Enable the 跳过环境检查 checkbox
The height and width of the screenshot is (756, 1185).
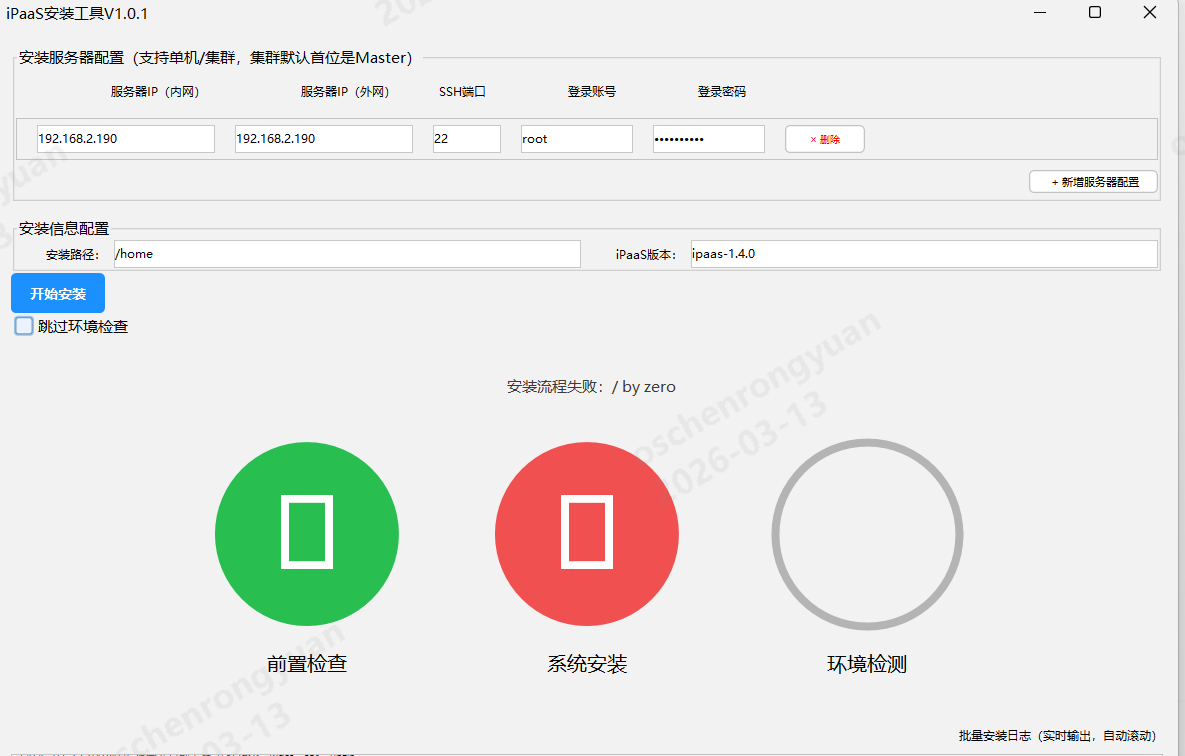click(22, 326)
